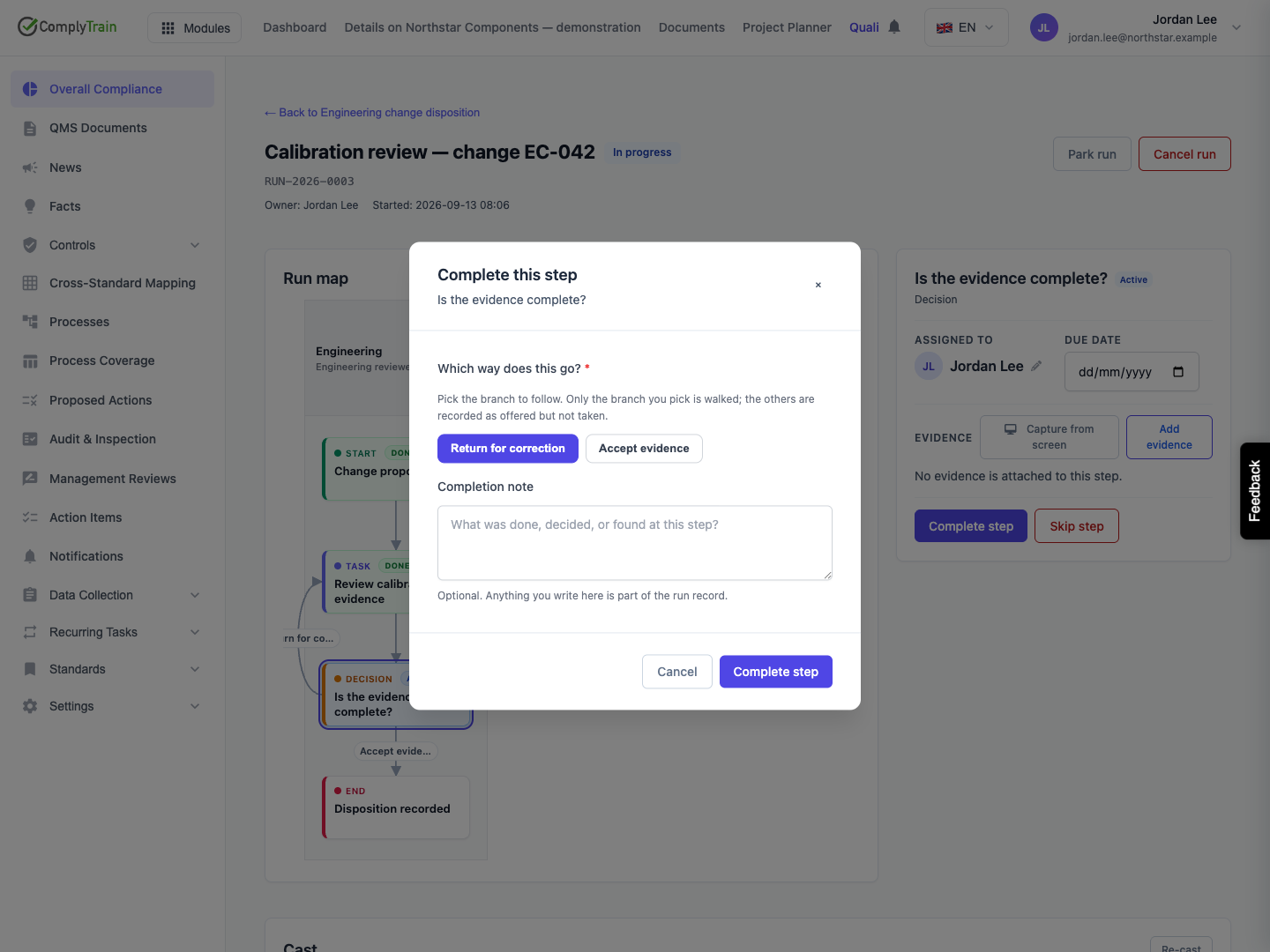Close the Complete this step dialog
The height and width of the screenshot is (952, 1270).
click(x=818, y=285)
